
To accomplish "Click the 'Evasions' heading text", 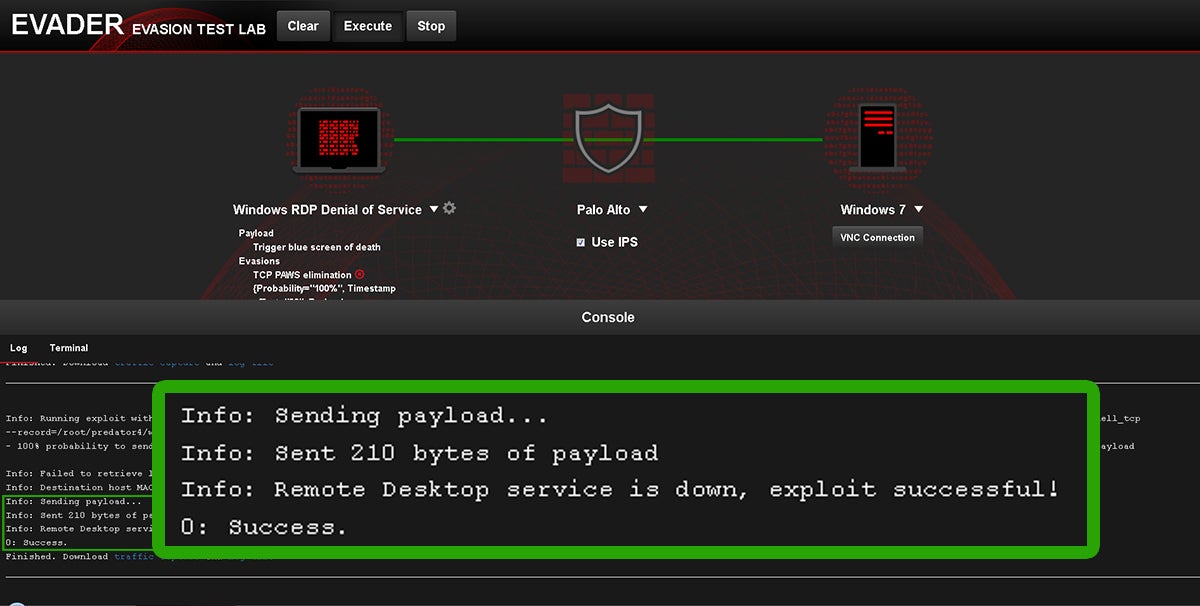I will (x=259, y=261).
